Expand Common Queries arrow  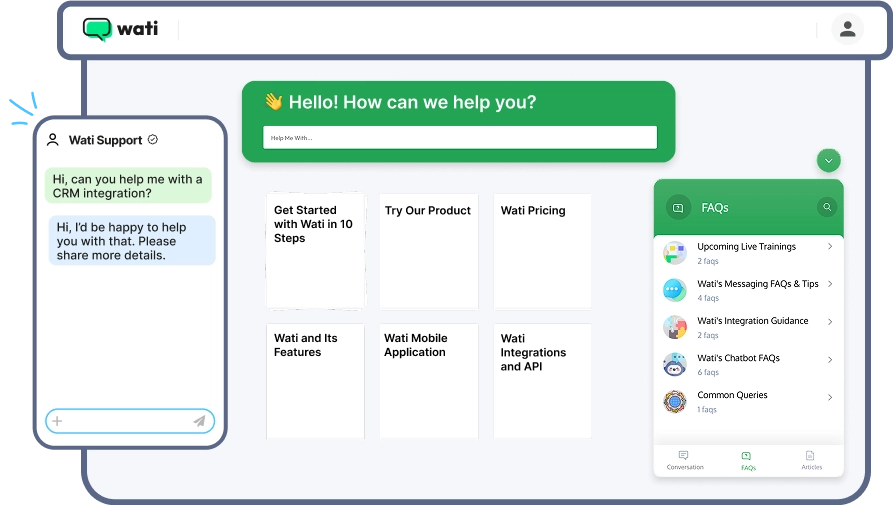[830, 397]
